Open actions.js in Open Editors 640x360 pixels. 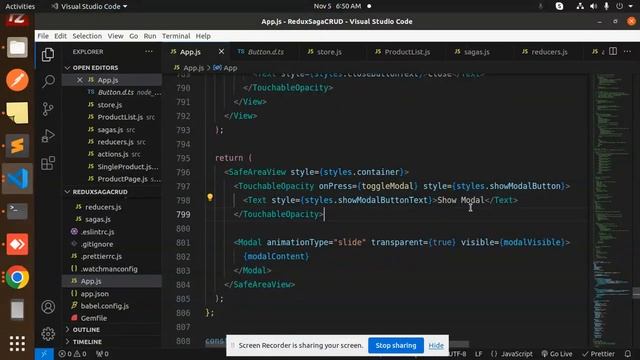(x=113, y=154)
